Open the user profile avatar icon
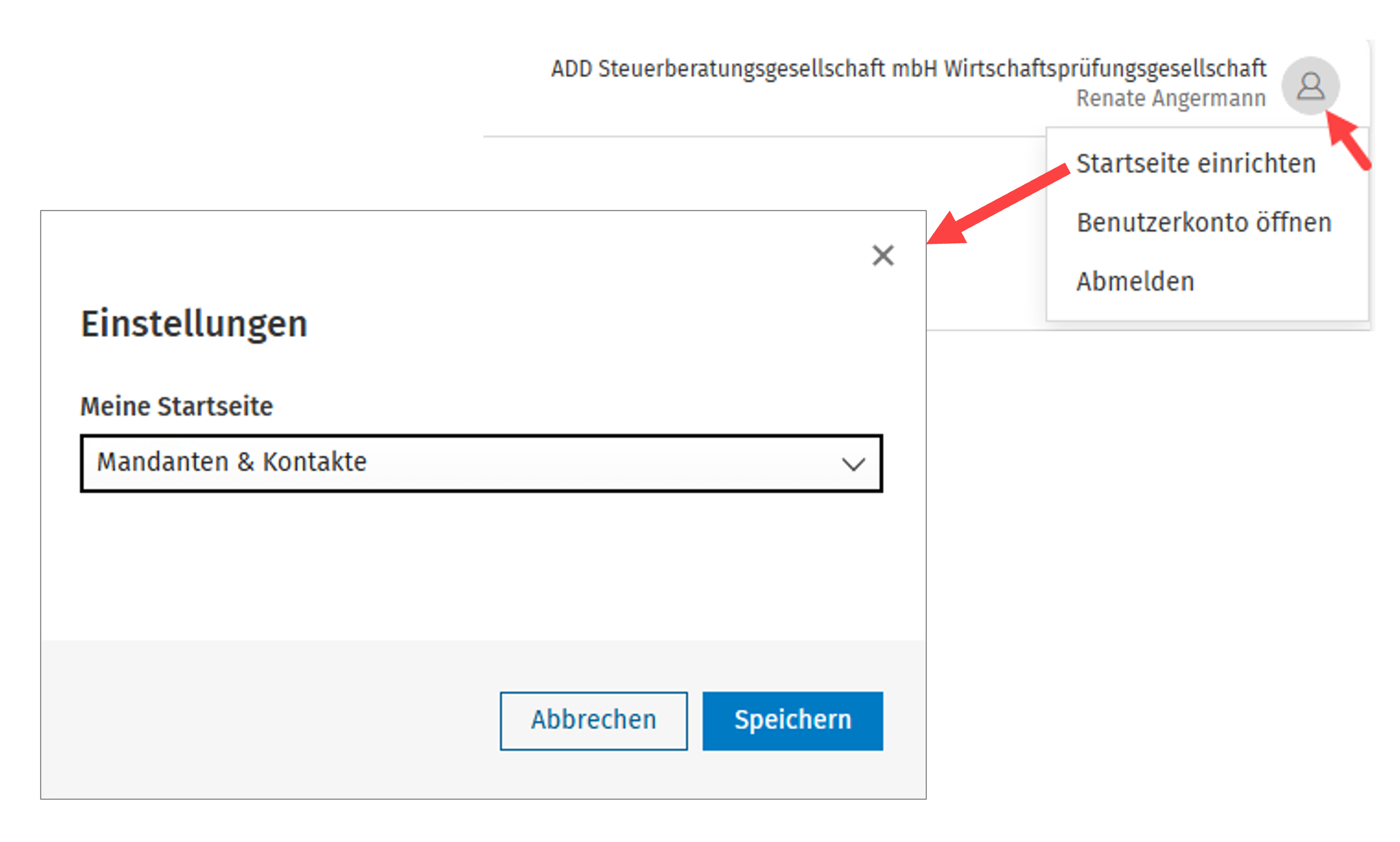Image resolution: width=1400 pixels, height=842 pixels. [1310, 86]
